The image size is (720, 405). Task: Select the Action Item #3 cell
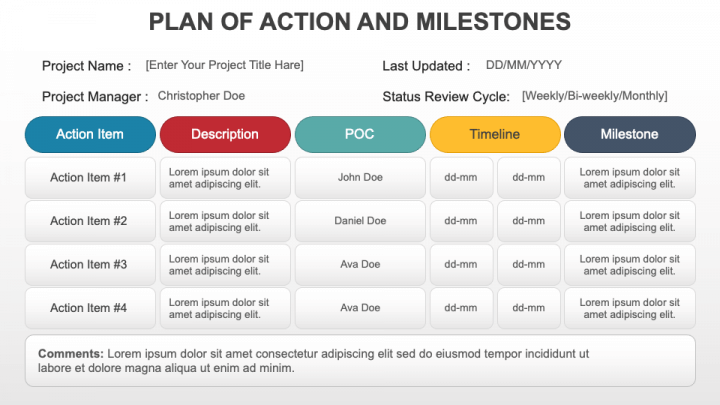90,264
